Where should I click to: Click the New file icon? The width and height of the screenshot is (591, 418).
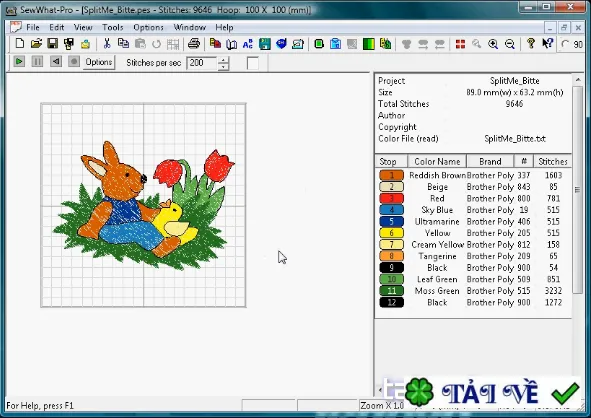pos(20,44)
